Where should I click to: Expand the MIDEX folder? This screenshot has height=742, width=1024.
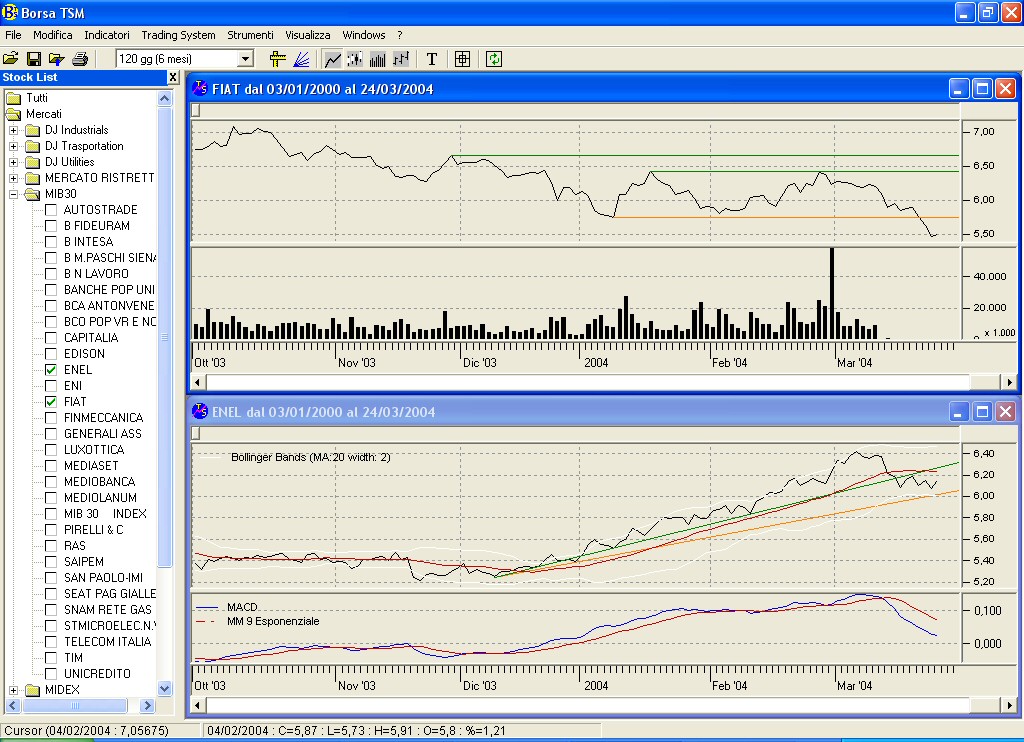click(x=13, y=690)
